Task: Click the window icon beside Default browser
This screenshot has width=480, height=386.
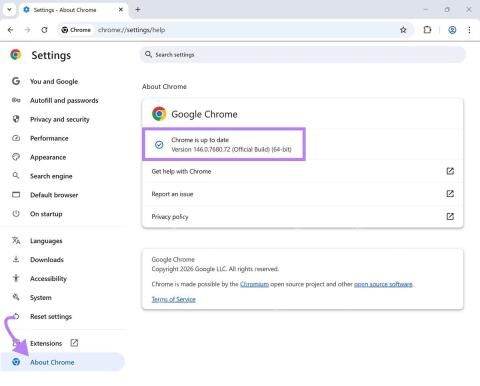Action: [16, 195]
